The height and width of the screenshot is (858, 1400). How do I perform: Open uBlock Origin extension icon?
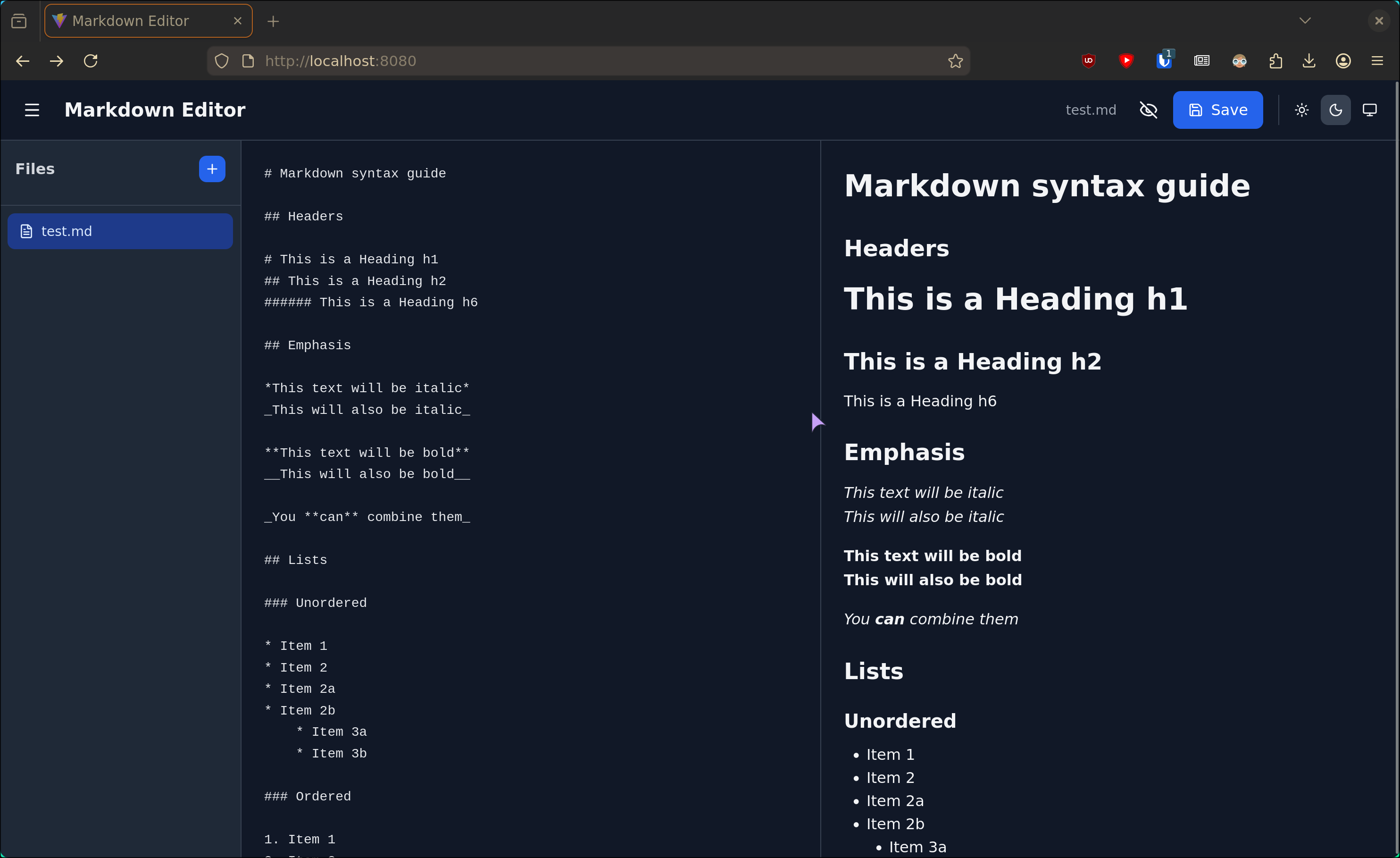point(1088,61)
